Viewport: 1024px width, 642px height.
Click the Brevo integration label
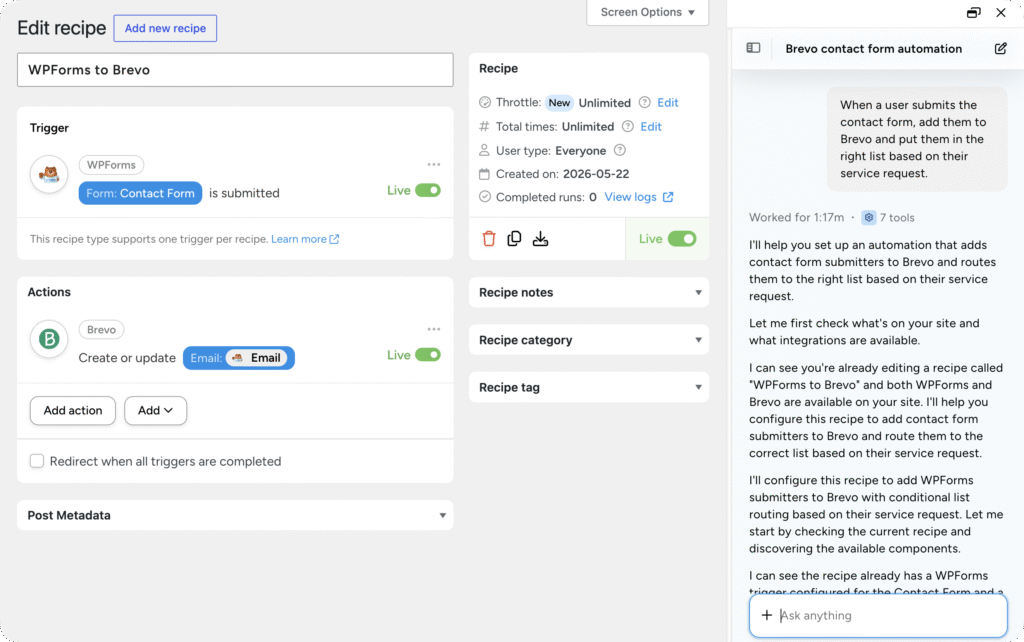tap(101, 329)
